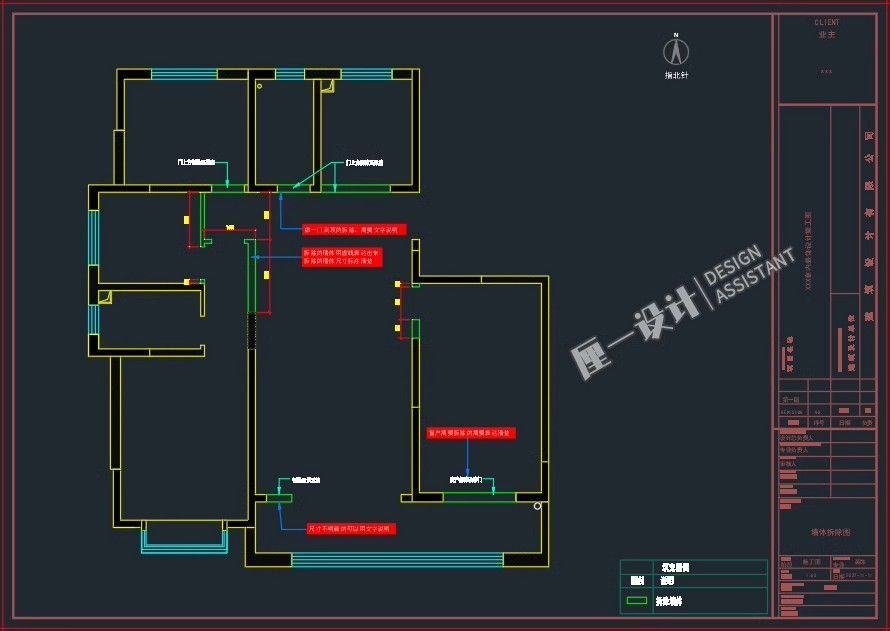
Task: Click the green demolition wall legend swatch
Action: (x=637, y=602)
